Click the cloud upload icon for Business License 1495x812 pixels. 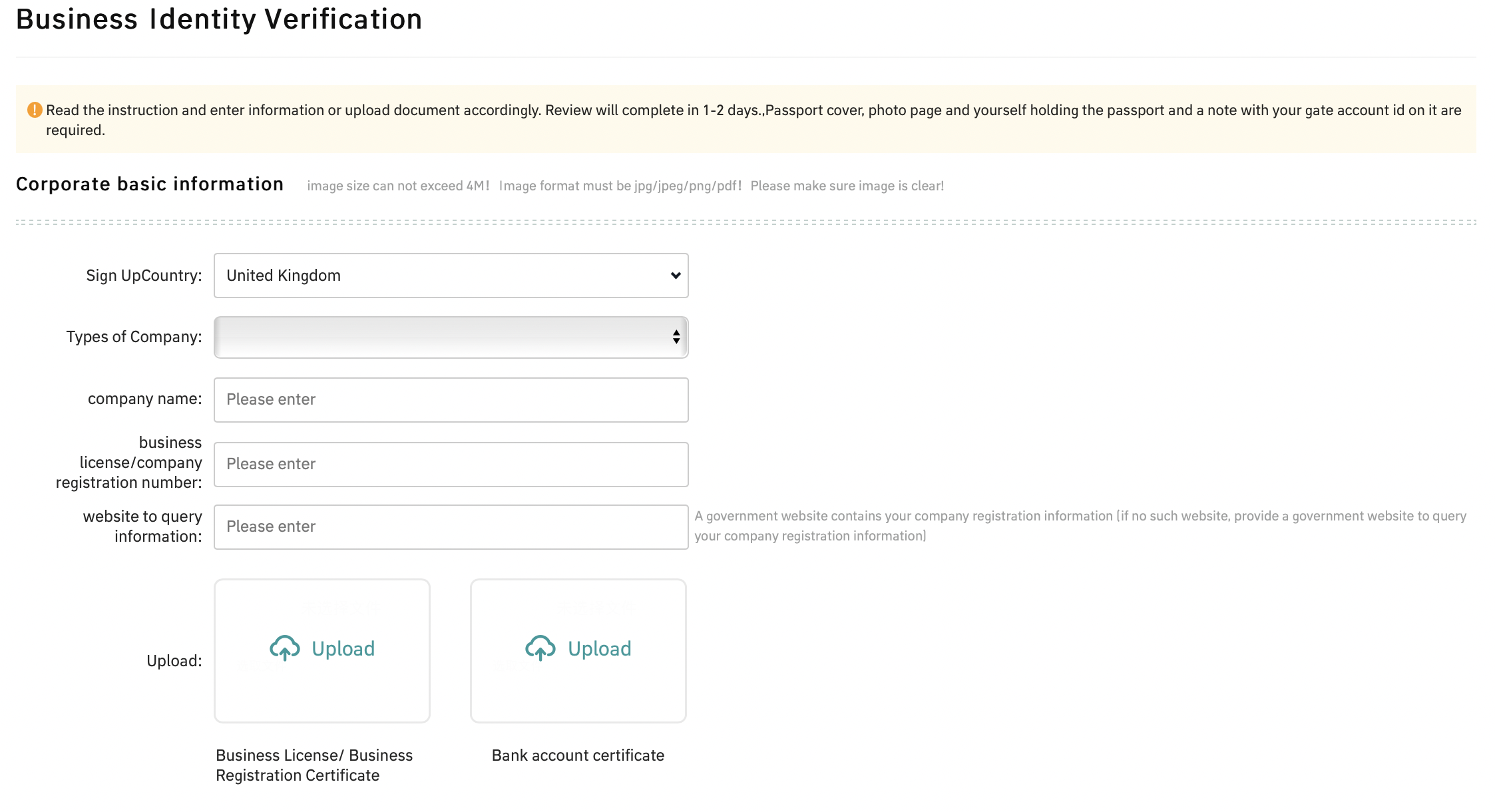point(285,648)
